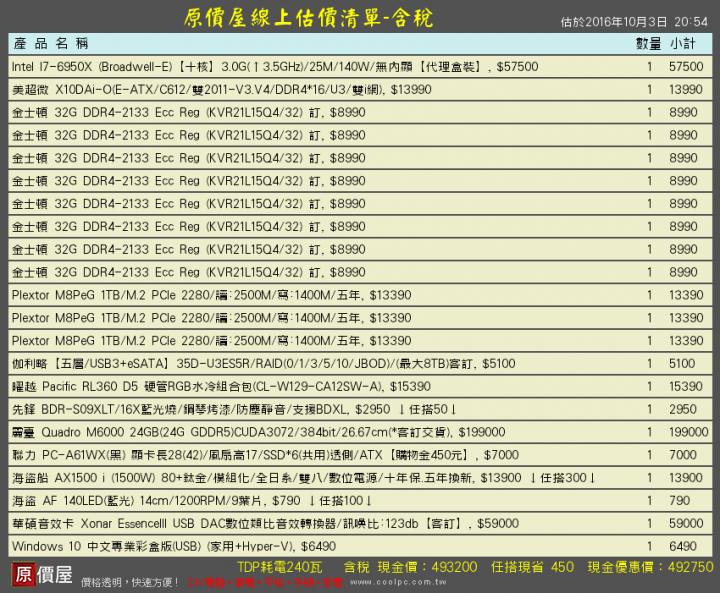720x593 pixels.
Task: Click the 數量 column header
Action: click(648, 44)
